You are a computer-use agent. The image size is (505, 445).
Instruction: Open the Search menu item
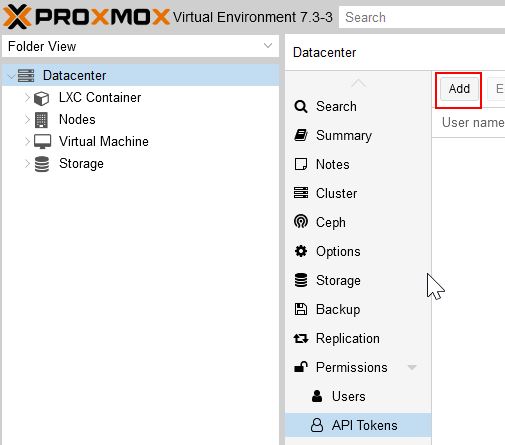tap(358, 107)
